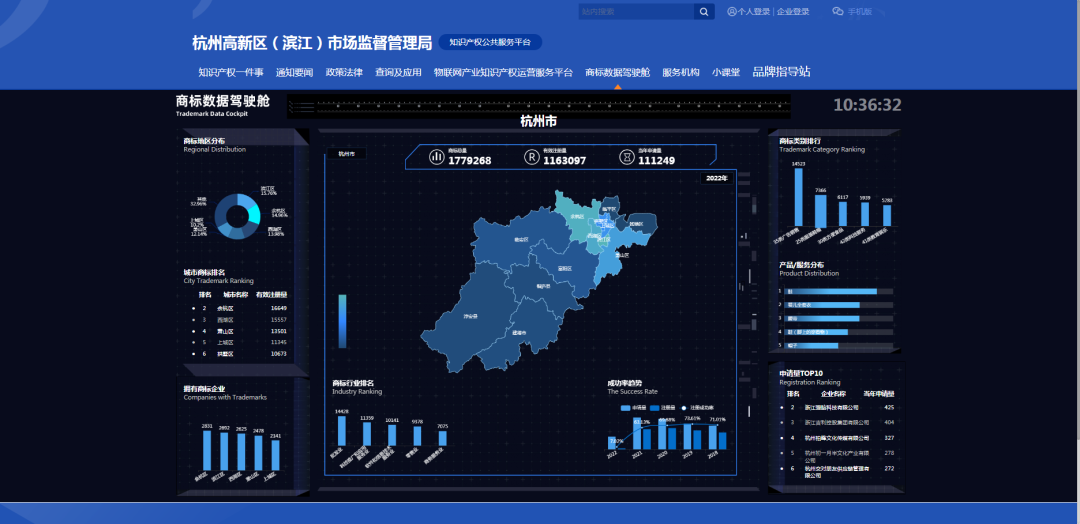This screenshot has height=524, width=1080.
Task: Click the personal login user icon
Action: coord(732,12)
